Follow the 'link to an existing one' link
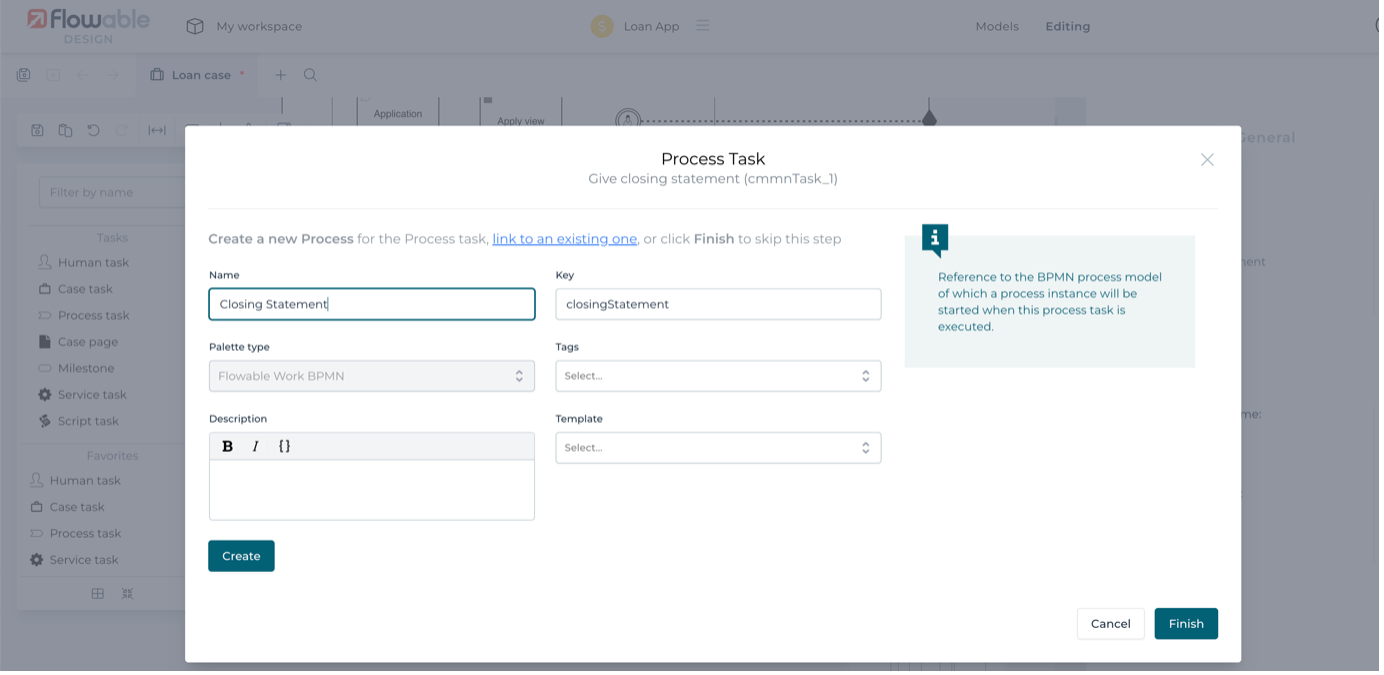Screen dimensions: 1384x675 [564, 239]
